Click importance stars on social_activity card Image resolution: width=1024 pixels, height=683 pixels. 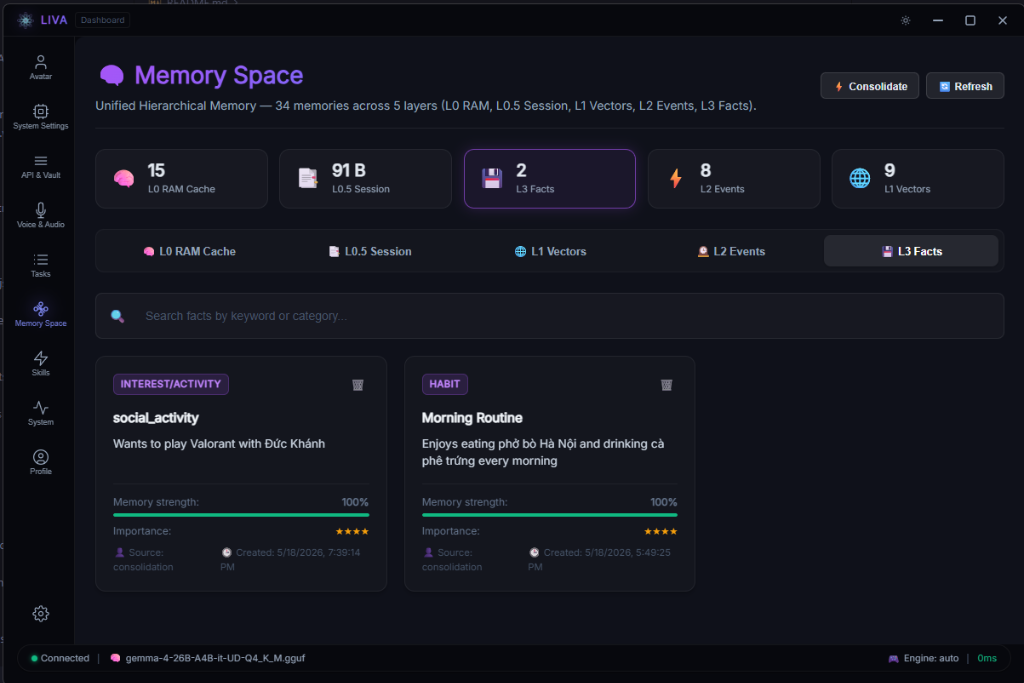tap(352, 532)
